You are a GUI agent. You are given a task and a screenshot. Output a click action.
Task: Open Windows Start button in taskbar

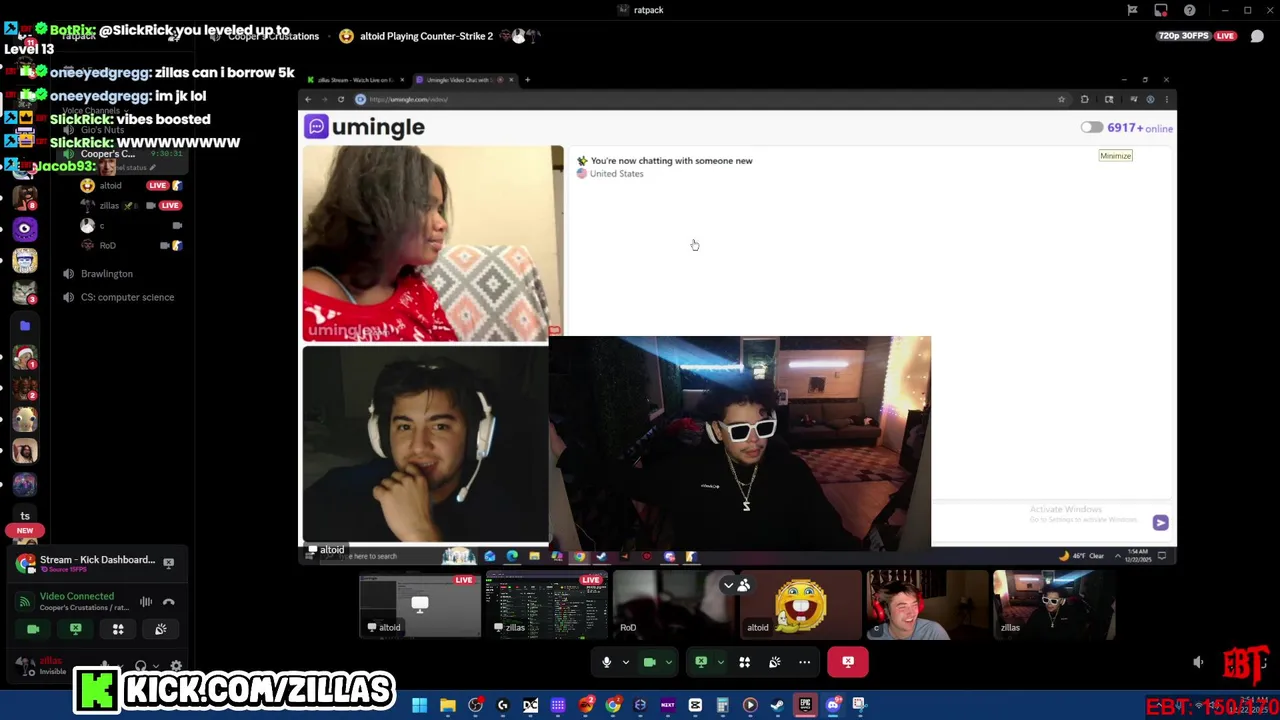pyautogui.click(x=420, y=706)
